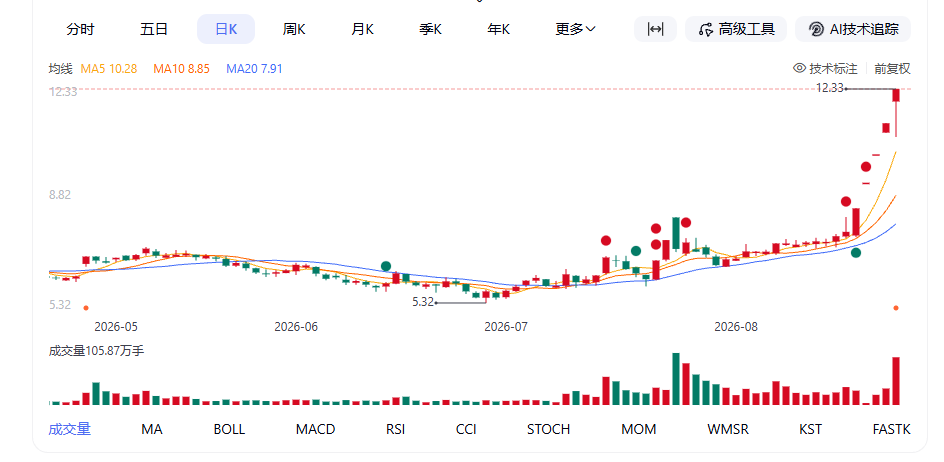This screenshot has width=944, height=462.
Task: Click the 2026-05 date axis label
Action: [116, 327]
